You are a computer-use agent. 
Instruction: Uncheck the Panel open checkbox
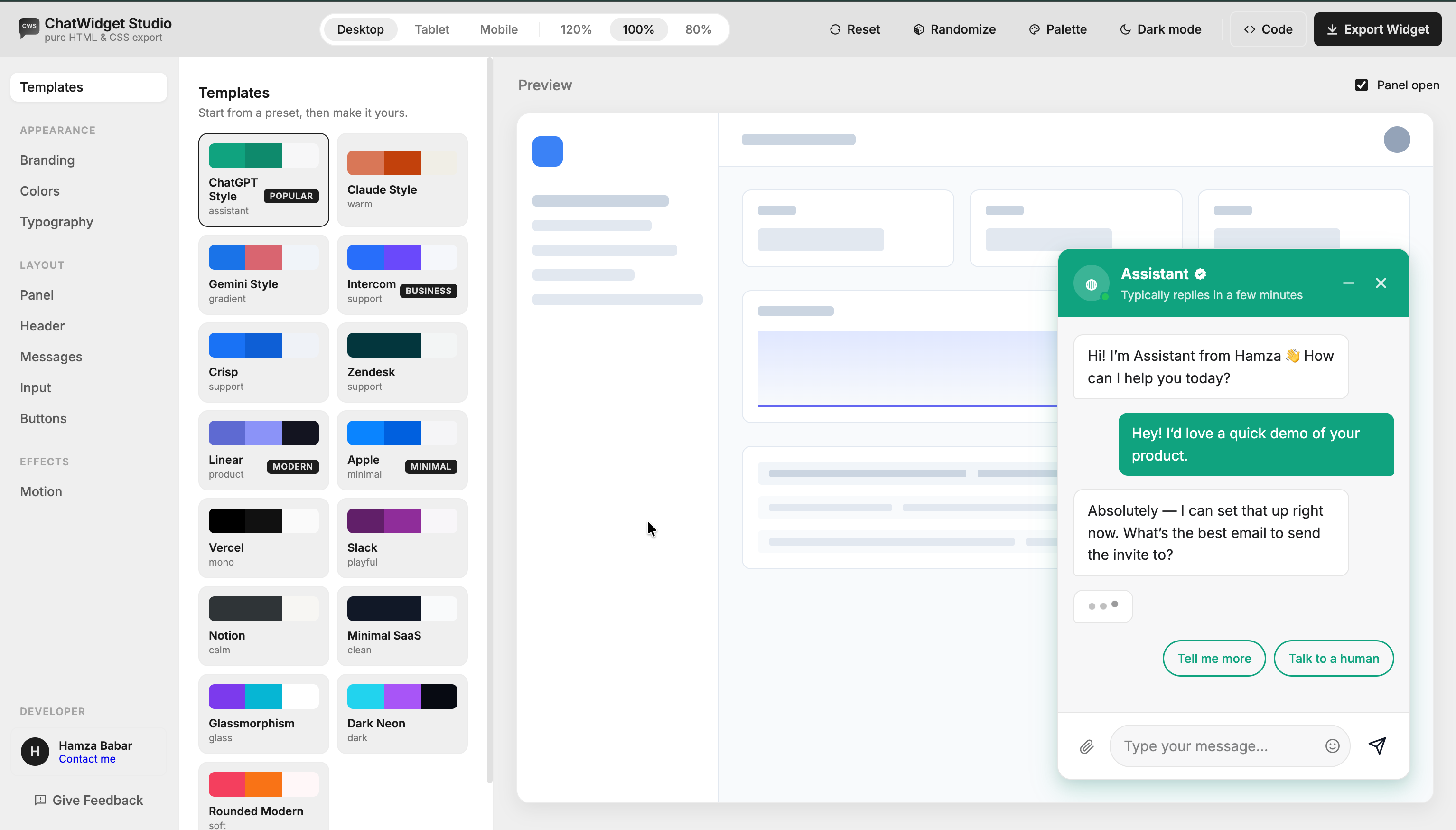[x=1362, y=85]
